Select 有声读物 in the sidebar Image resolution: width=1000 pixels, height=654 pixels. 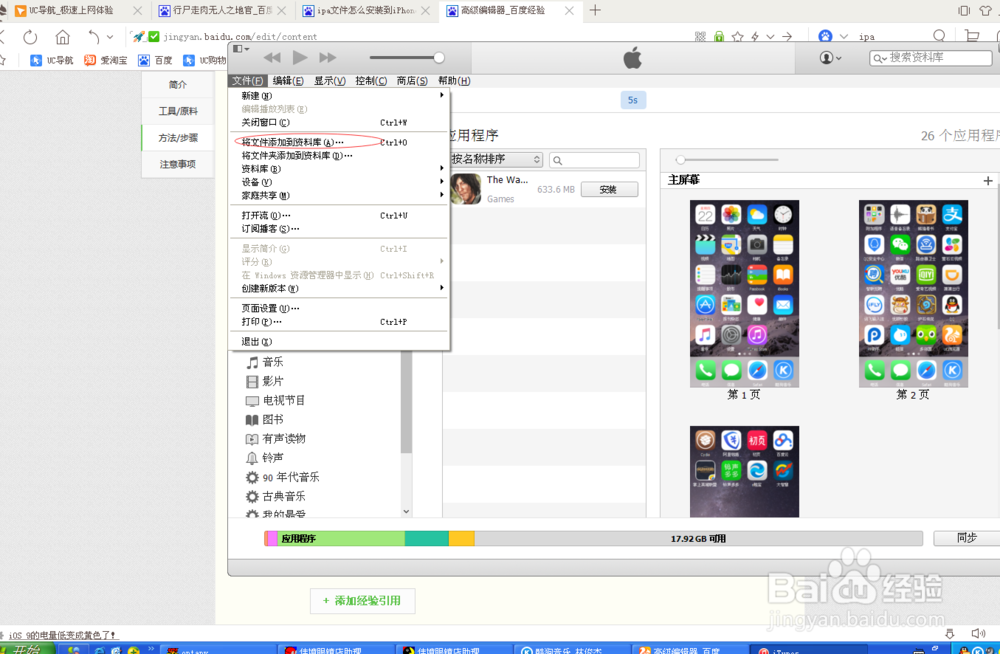click(x=276, y=439)
